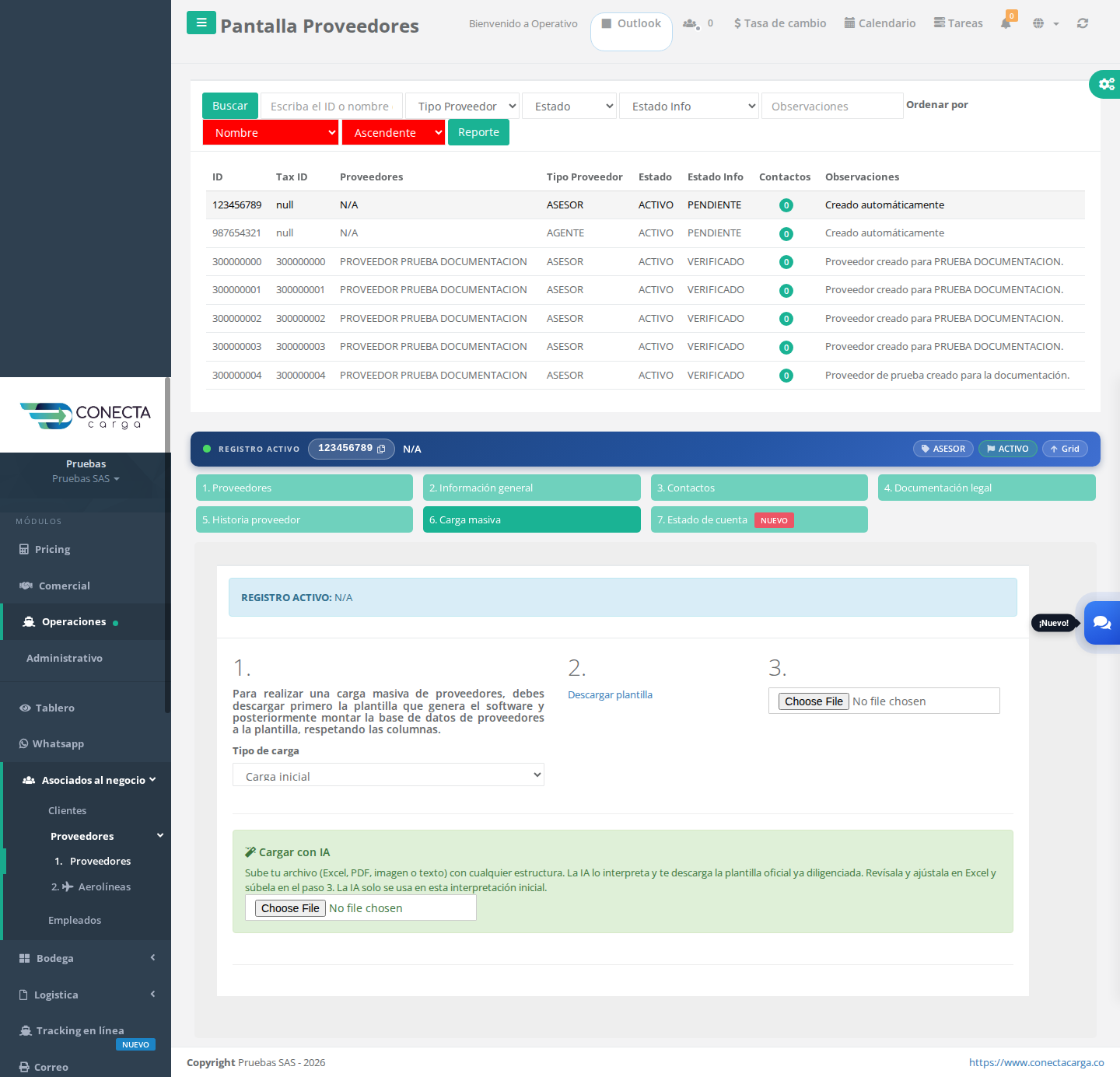Open the red Nombre sort-field dropdown
This screenshot has height=1077, width=1120.
pos(271,132)
